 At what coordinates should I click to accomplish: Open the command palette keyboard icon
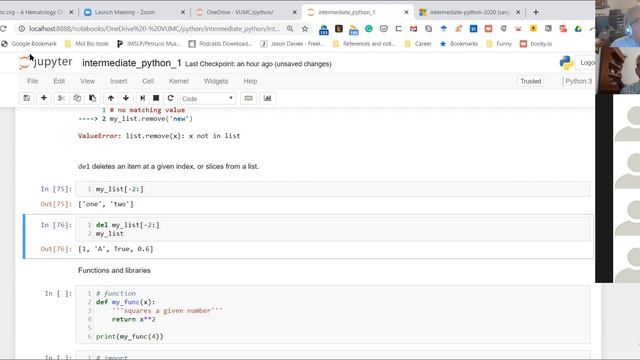tap(248, 98)
